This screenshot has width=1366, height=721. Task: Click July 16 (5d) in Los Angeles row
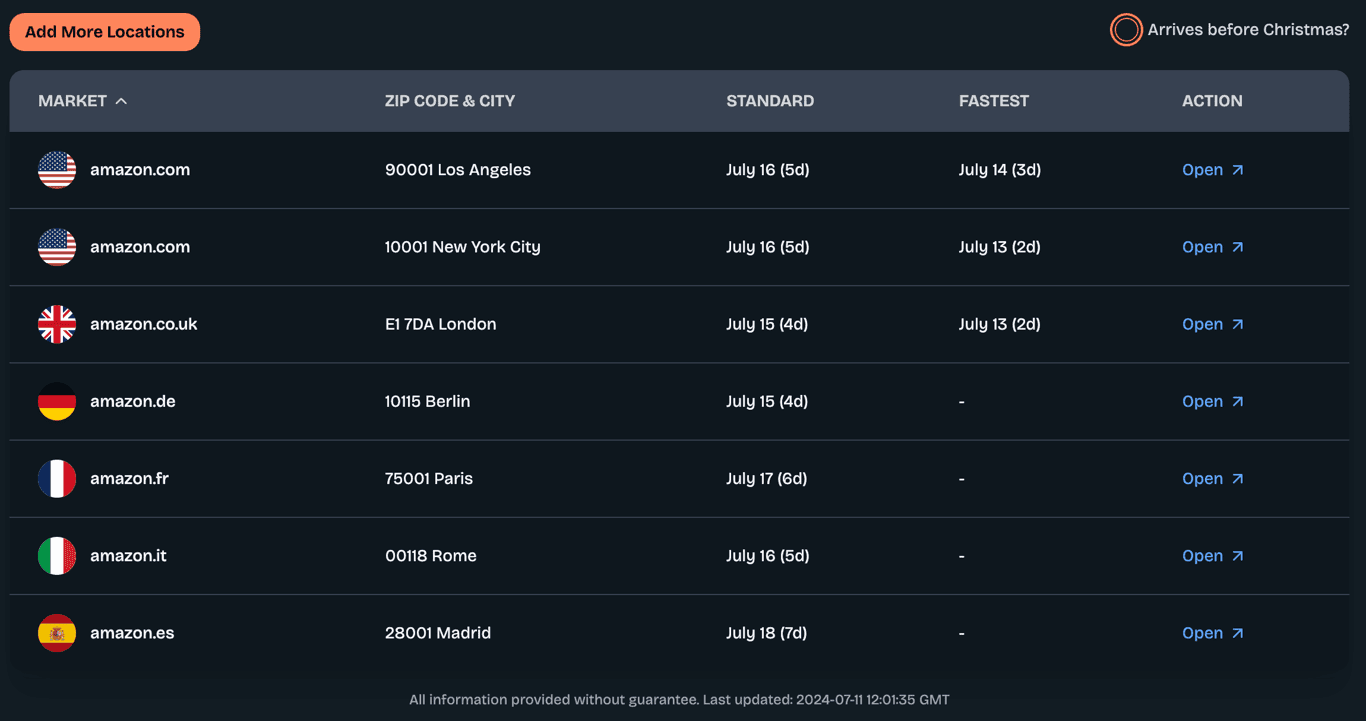pos(768,170)
